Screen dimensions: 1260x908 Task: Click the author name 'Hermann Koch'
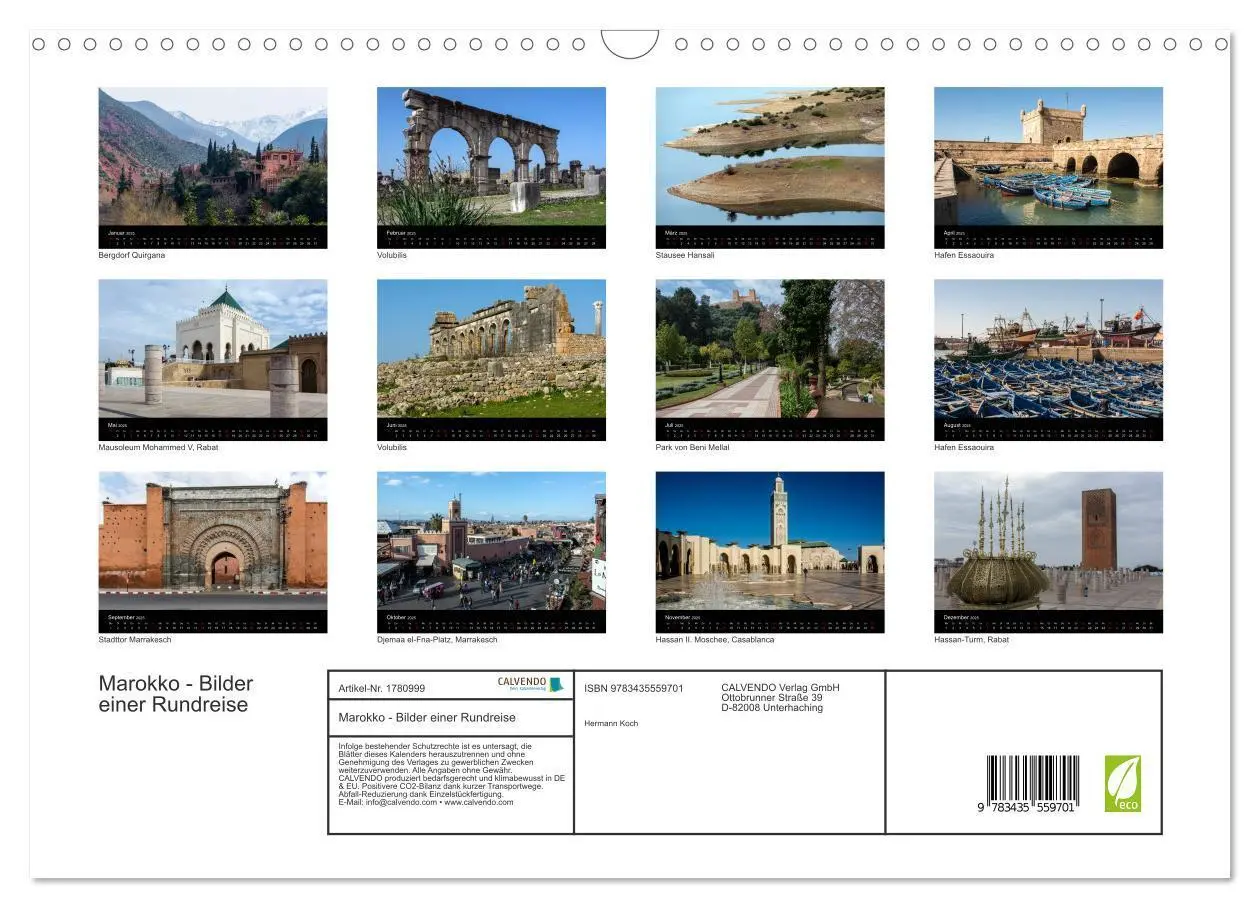(611, 723)
